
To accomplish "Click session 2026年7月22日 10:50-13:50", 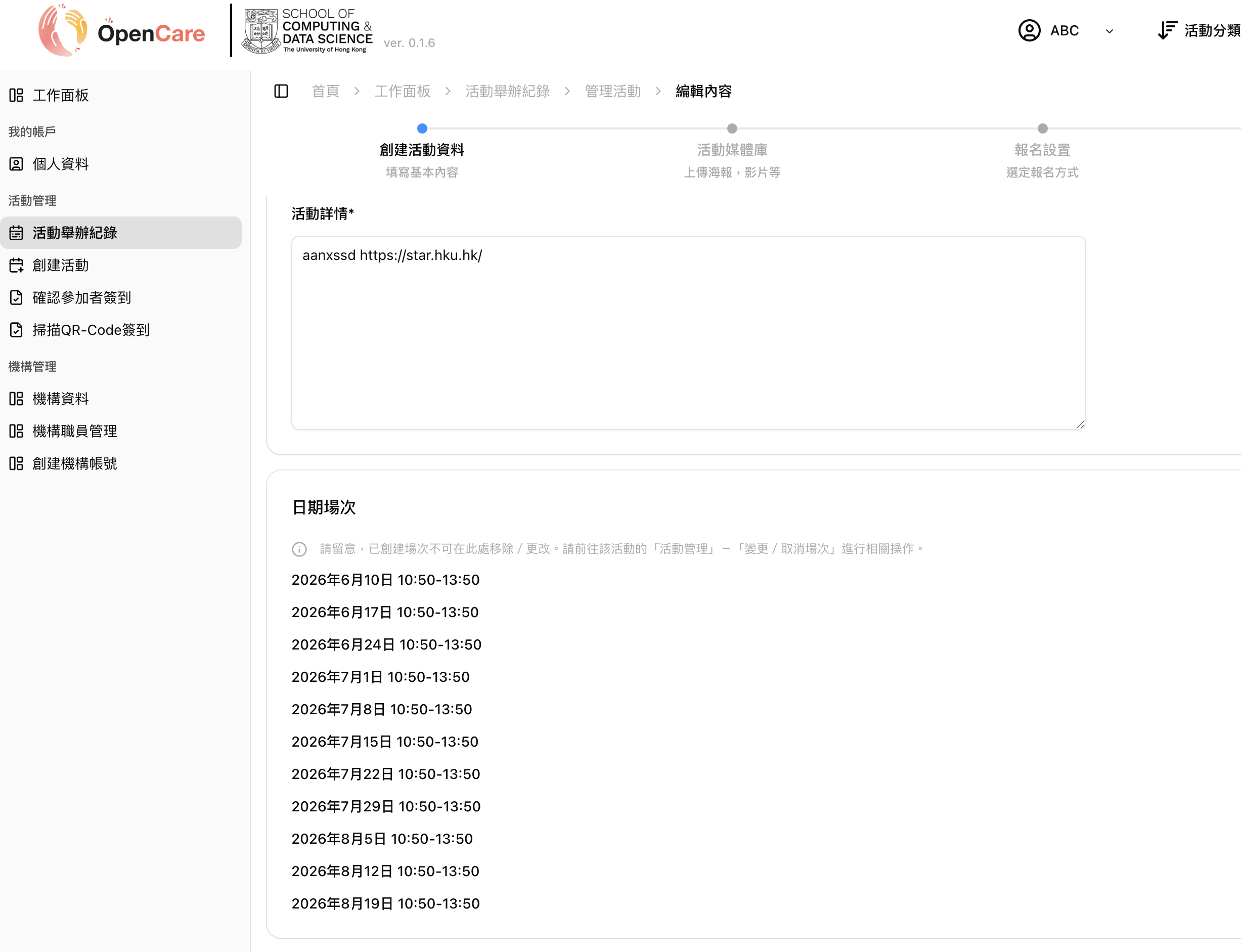I will [386, 773].
